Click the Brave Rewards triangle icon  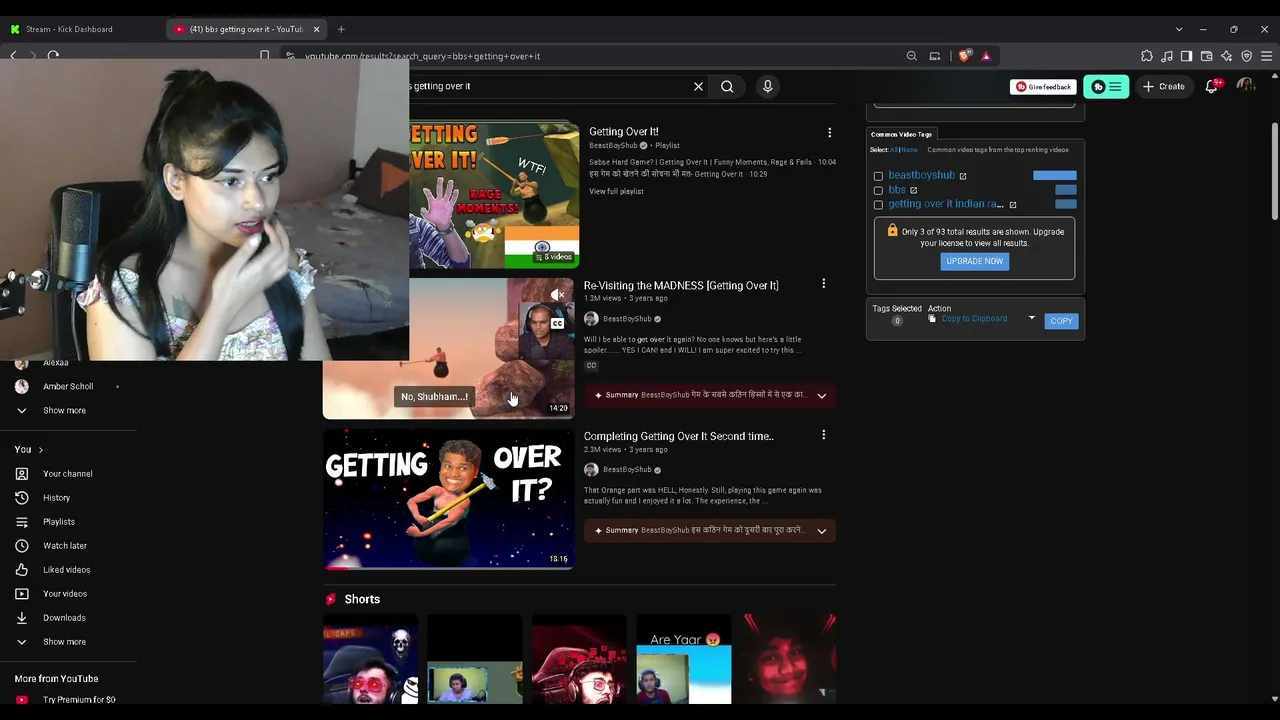[985, 56]
